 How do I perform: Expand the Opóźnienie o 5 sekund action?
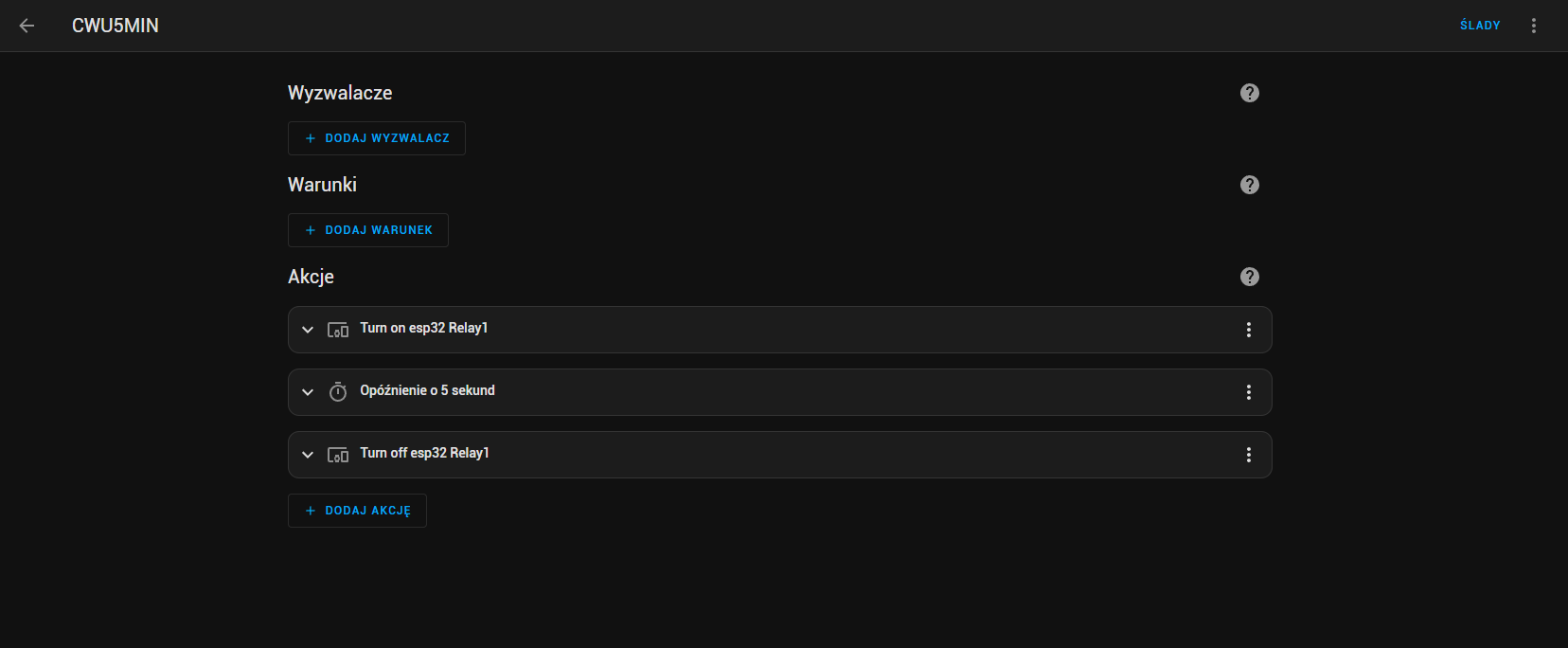pyautogui.click(x=308, y=392)
